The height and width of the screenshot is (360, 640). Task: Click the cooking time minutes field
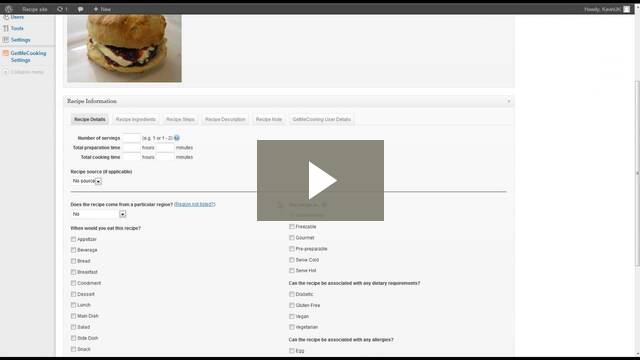[x=165, y=157]
